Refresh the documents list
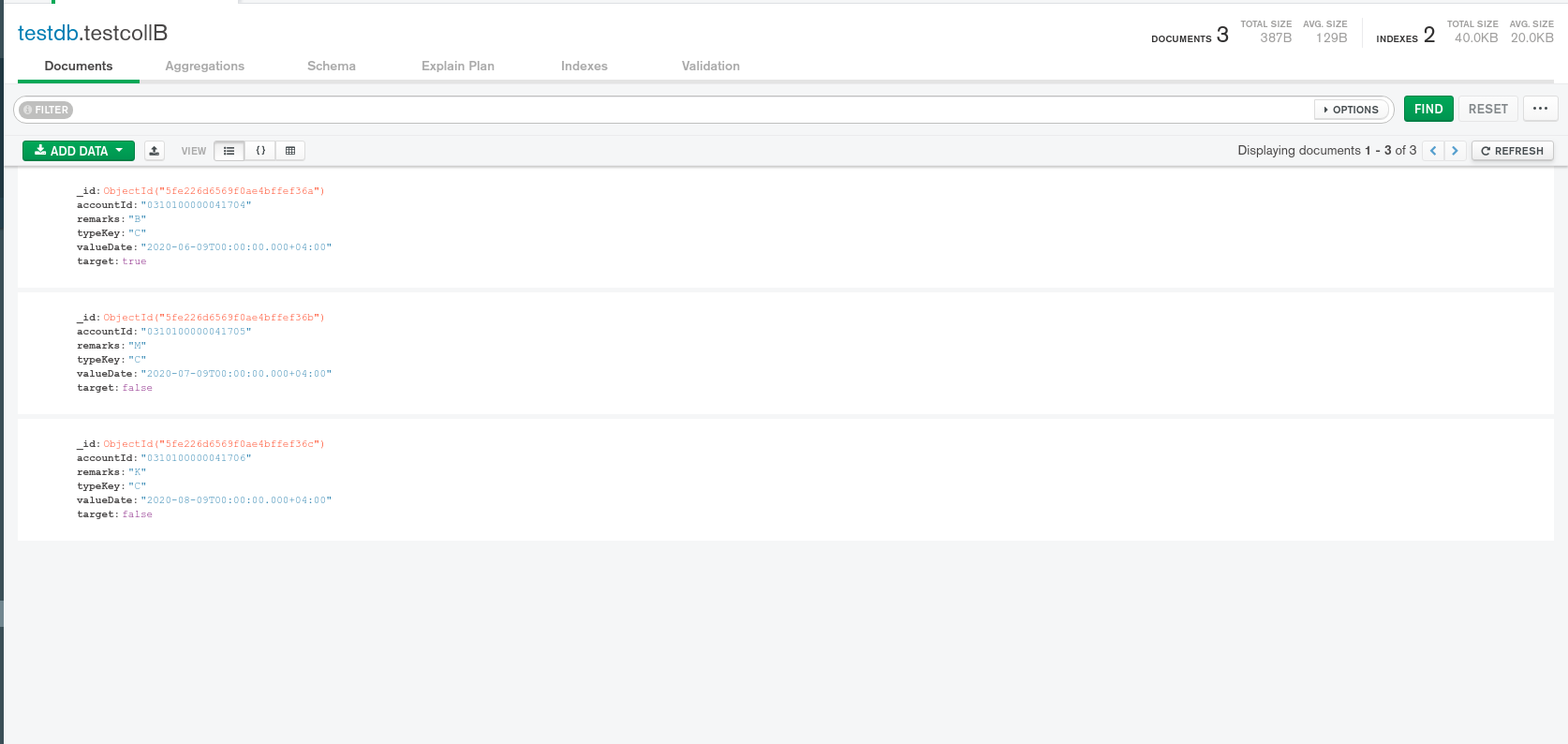Image resolution: width=1568 pixels, height=744 pixels. [1512, 151]
